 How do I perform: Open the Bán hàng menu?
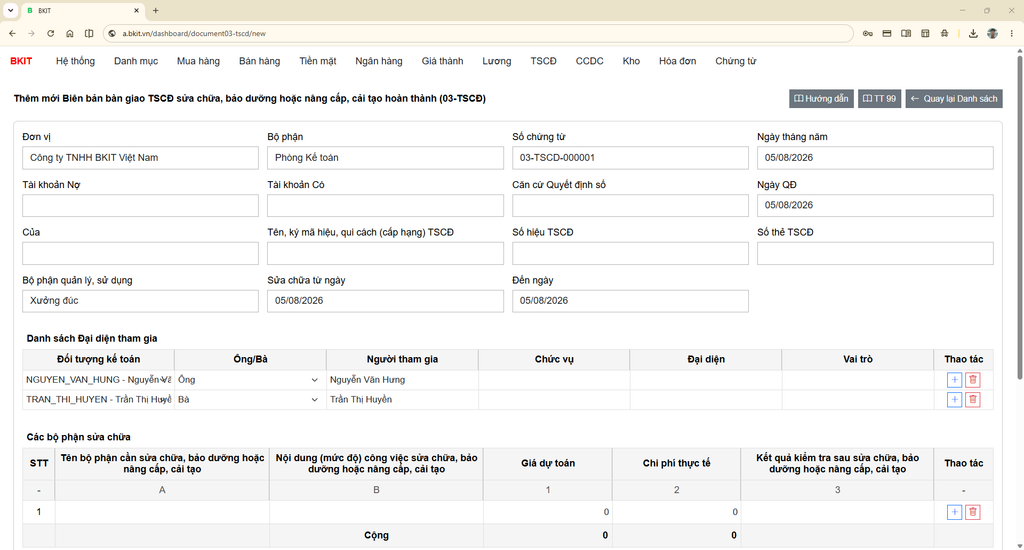[x=259, y=61]
